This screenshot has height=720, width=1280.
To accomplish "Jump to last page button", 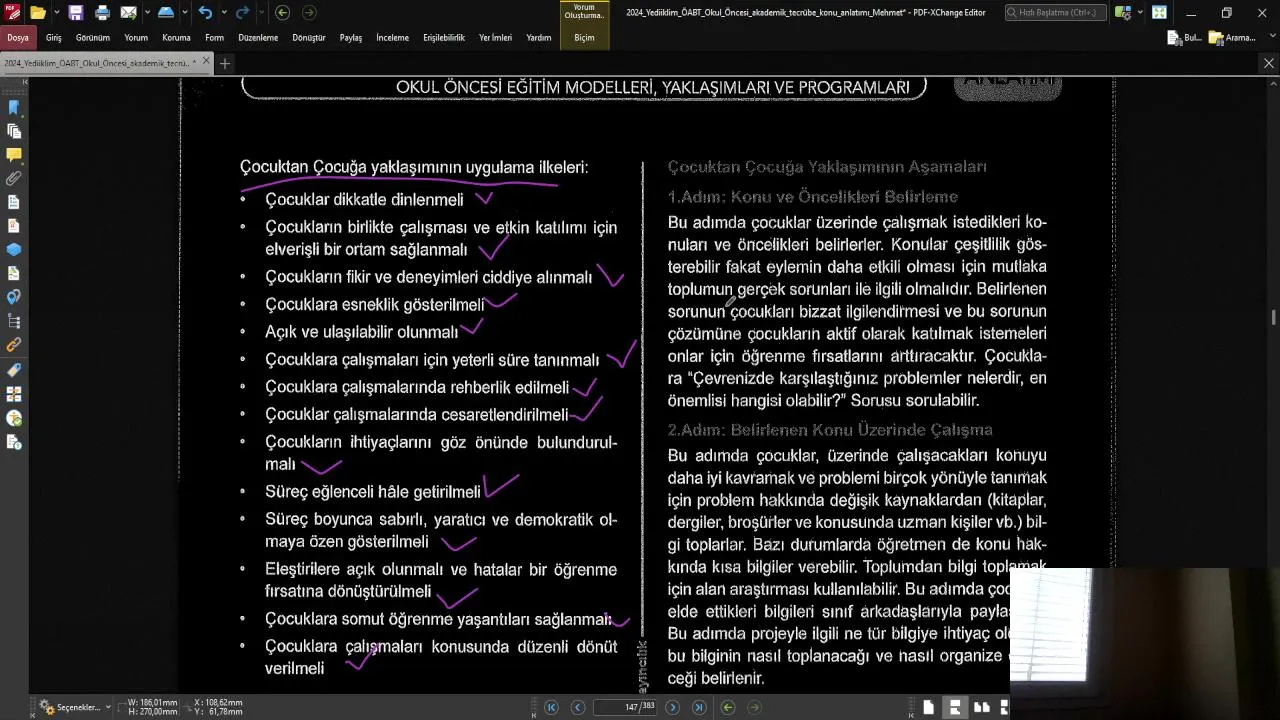I will pos(699,707).
